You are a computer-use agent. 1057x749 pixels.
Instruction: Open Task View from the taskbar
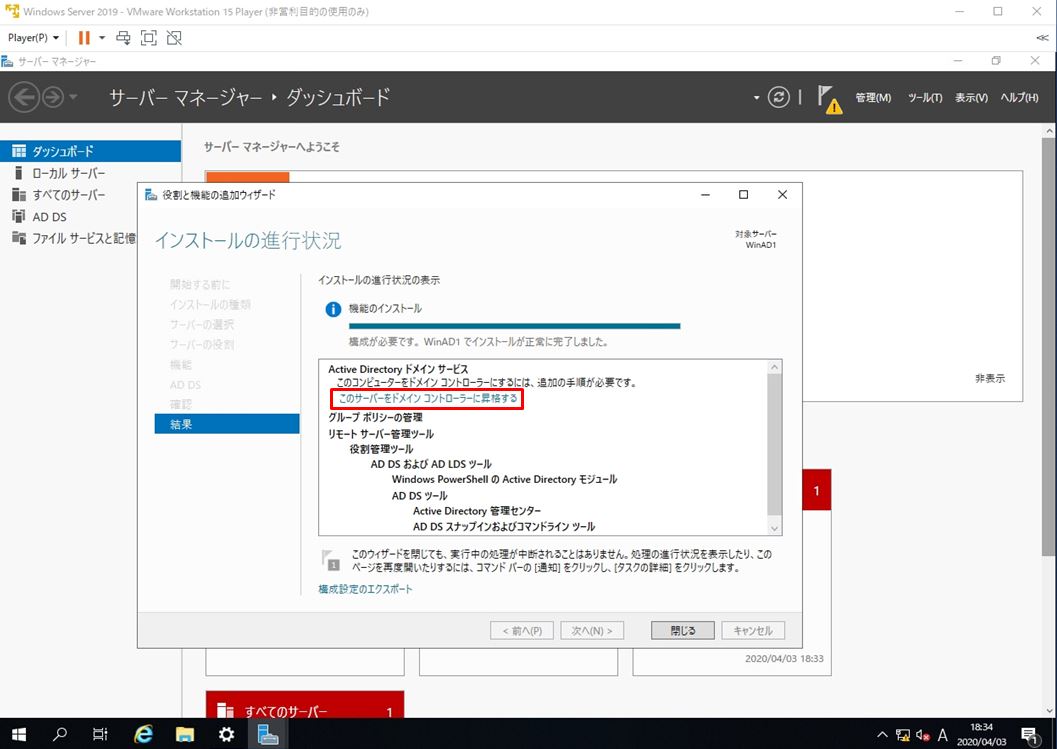100,734
